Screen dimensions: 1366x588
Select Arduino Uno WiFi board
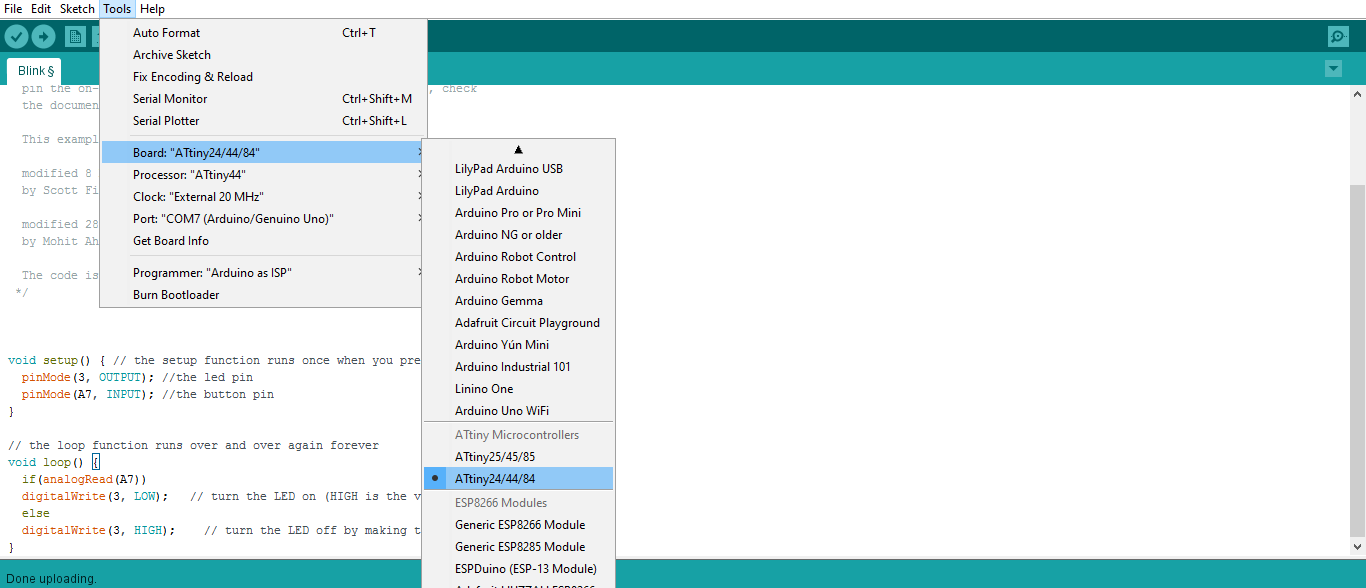518,411
